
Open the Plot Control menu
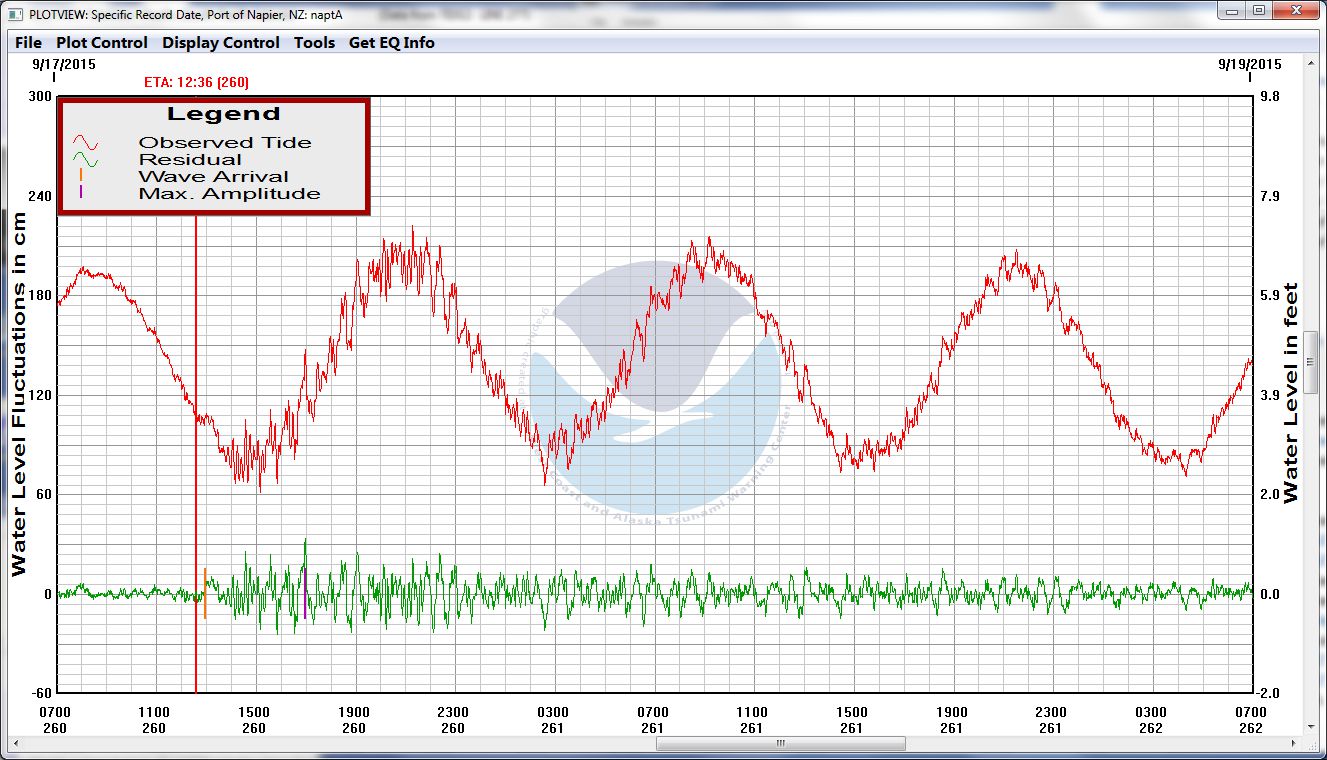click(101, 43)
